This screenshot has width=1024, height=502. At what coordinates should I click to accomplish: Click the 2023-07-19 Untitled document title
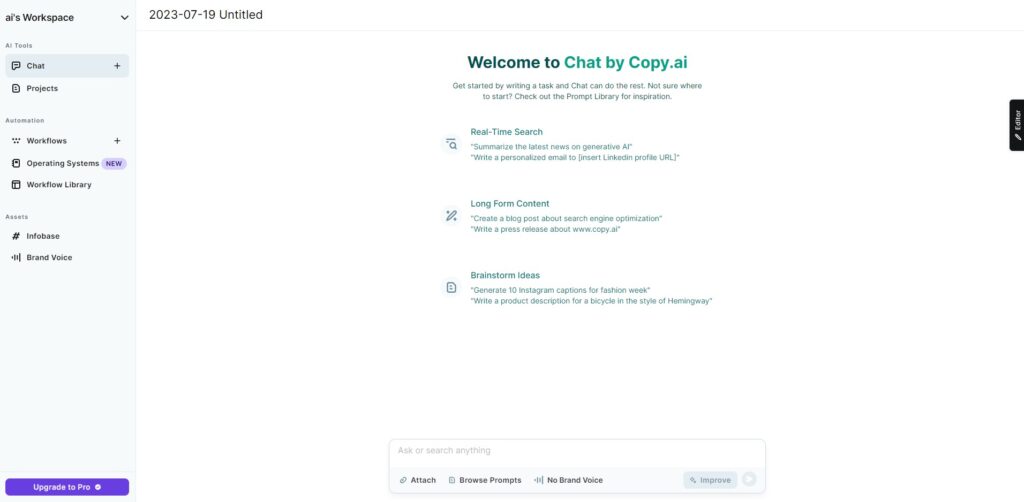(x=206, y=15)
